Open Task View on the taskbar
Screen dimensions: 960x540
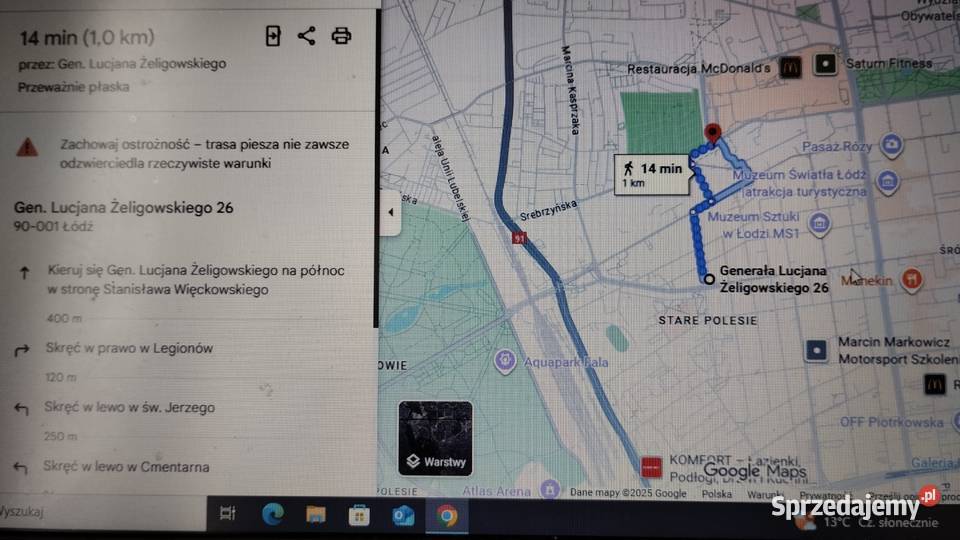(228, 513)
